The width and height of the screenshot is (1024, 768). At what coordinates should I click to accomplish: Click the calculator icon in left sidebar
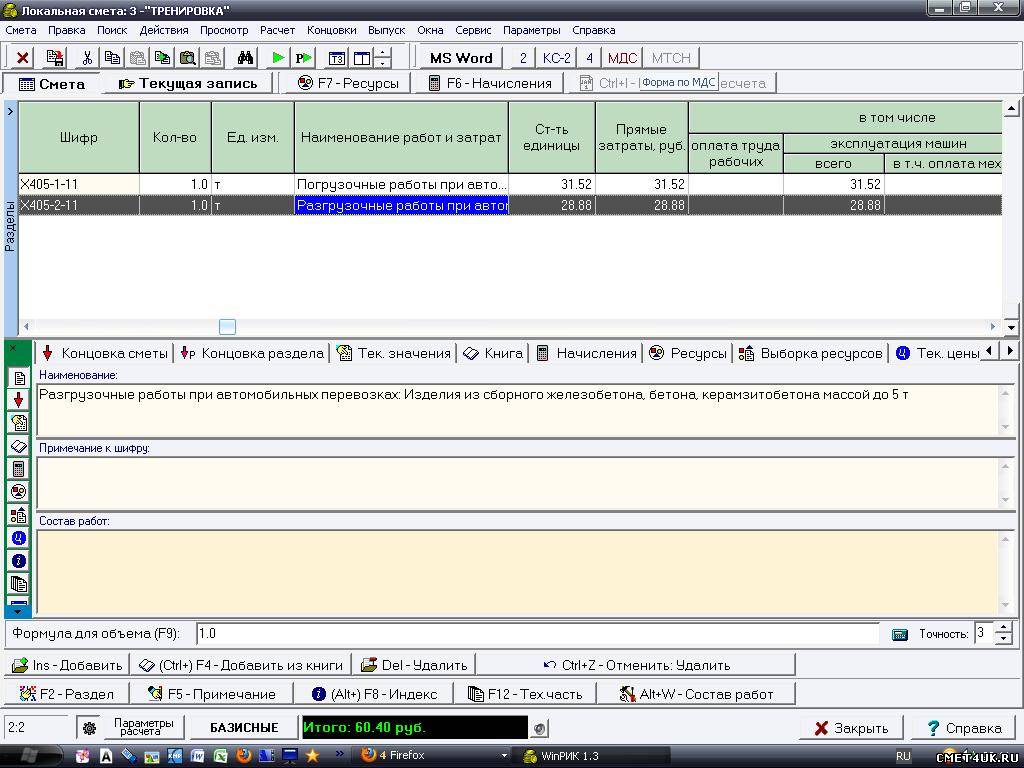(18, 469)
